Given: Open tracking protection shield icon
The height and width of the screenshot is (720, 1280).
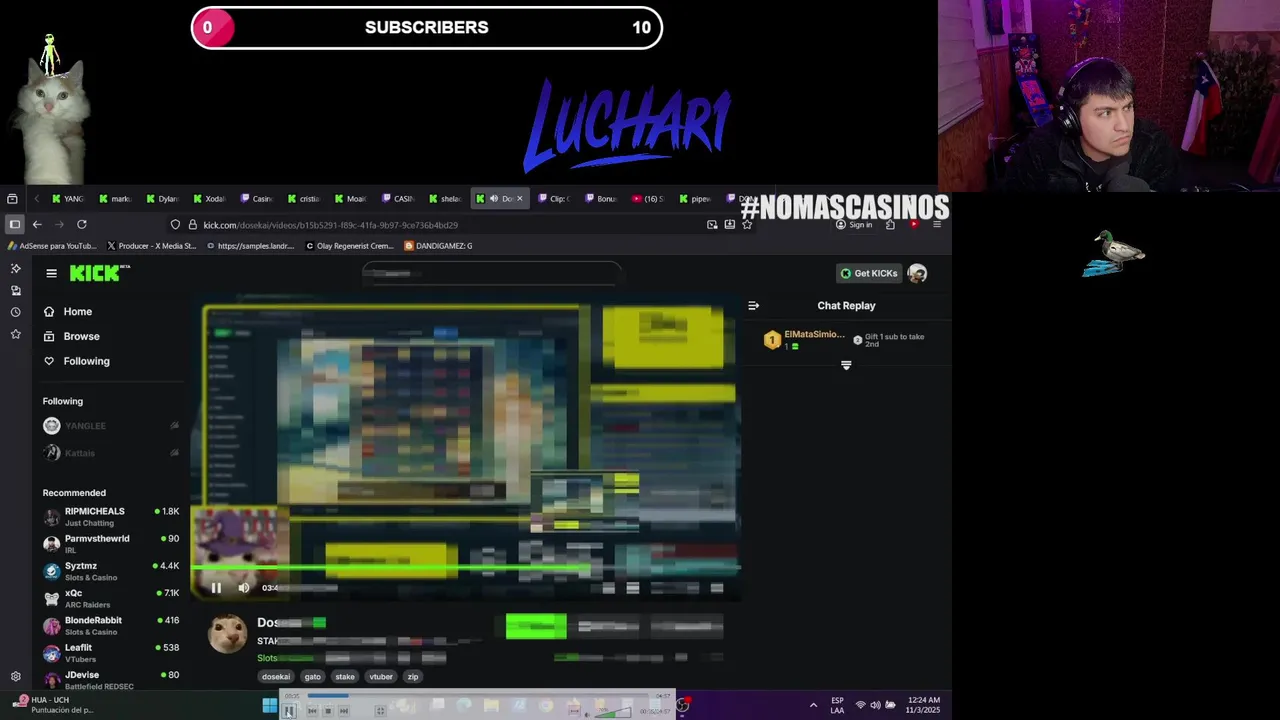Looking at the screenshot, I should [175, 225].
